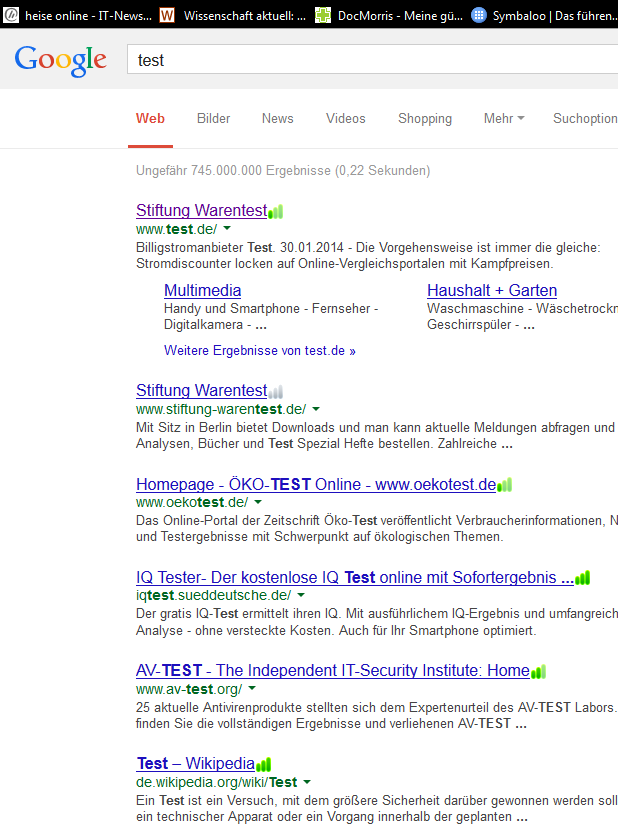
Task: Open AV-TEST Independent IT-Security Institute result
Action: (333, 671)
